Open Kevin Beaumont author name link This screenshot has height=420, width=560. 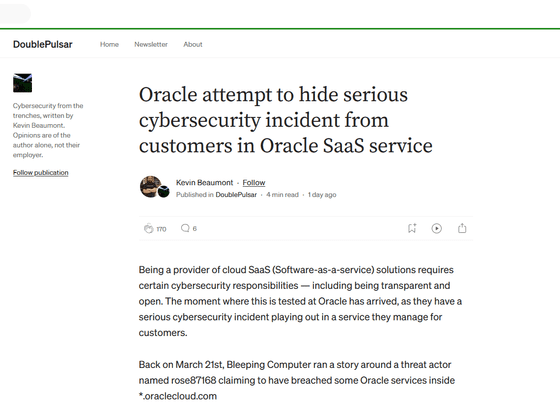204,182
